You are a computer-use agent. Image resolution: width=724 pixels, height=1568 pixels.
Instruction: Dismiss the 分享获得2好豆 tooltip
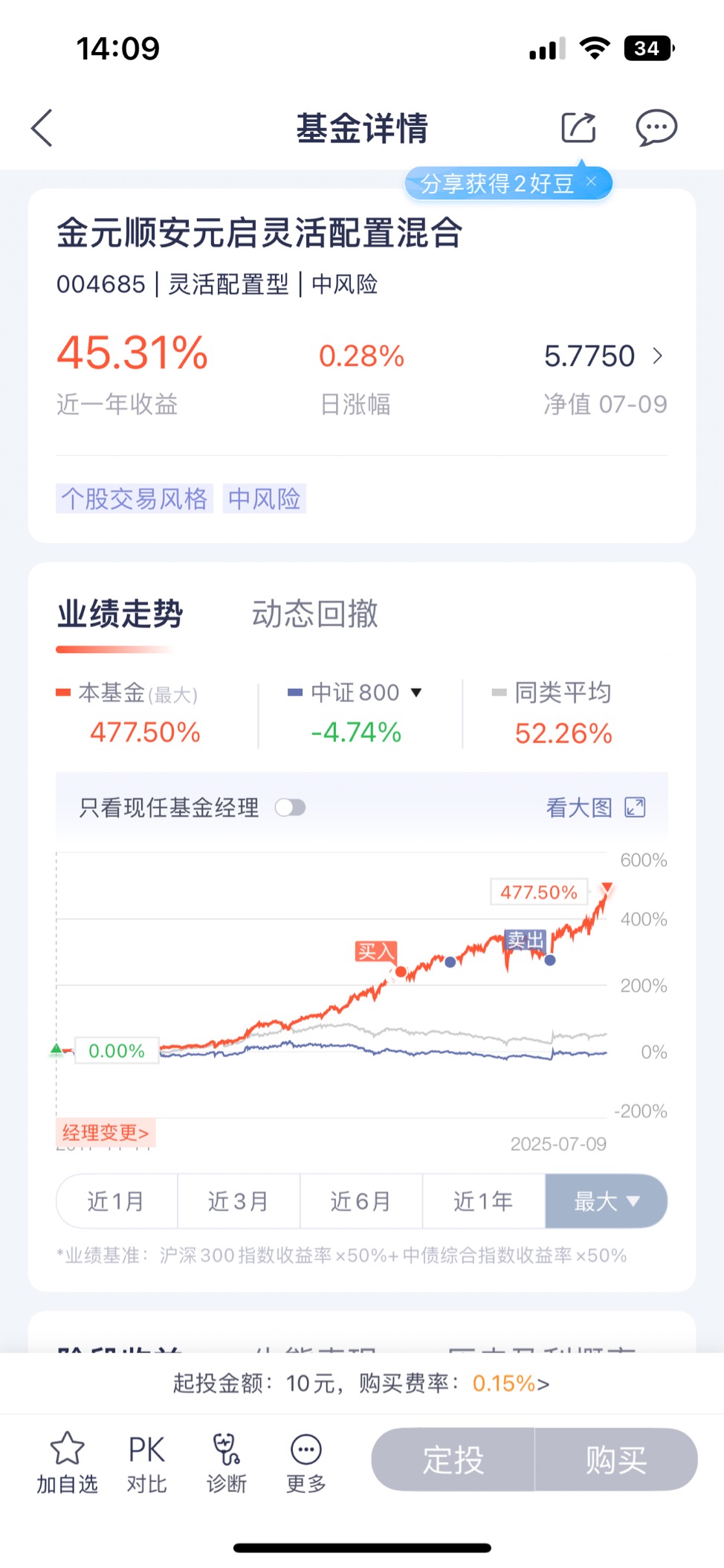[x=592, y=181]
